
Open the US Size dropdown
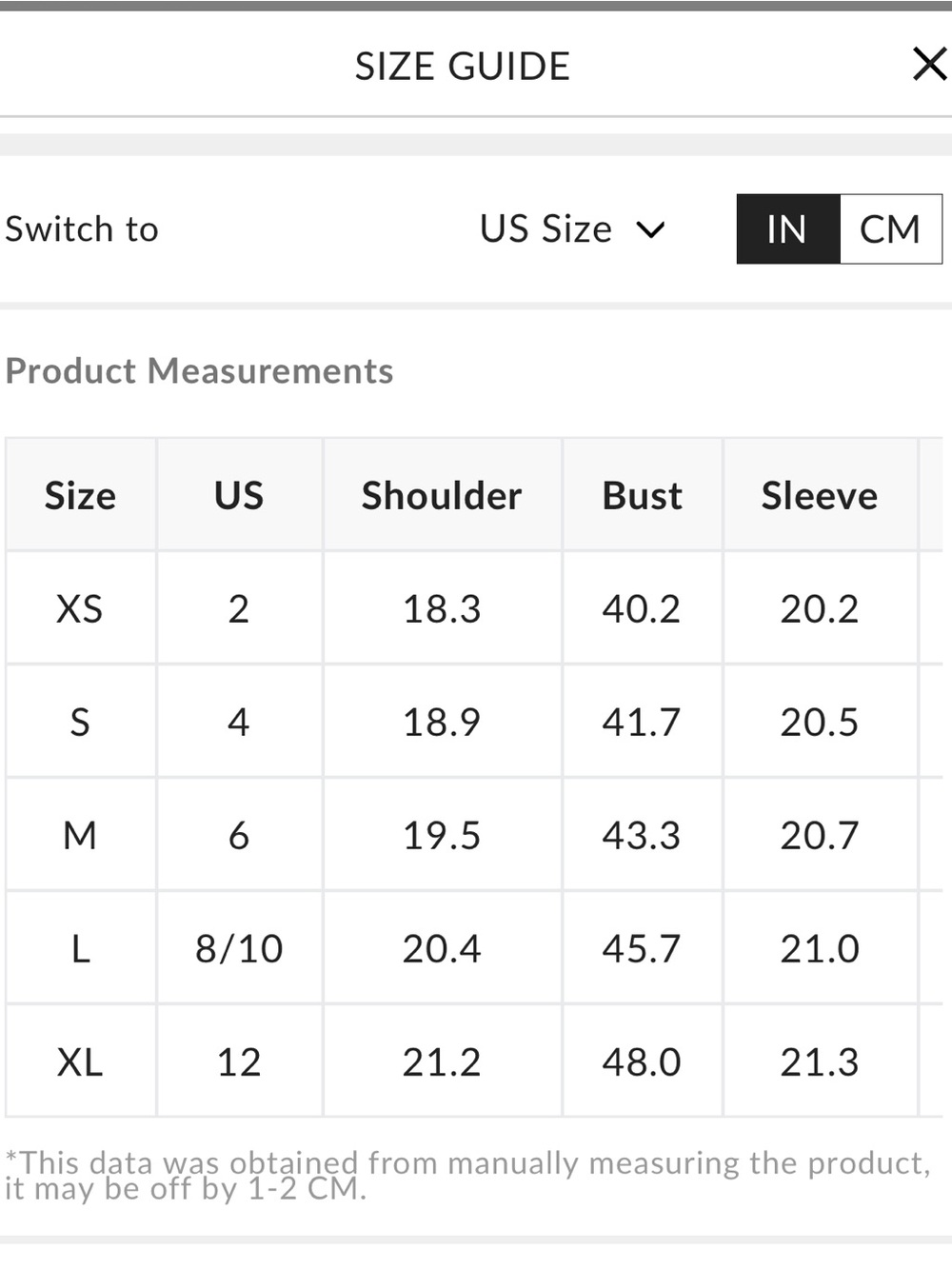(572, 229)
